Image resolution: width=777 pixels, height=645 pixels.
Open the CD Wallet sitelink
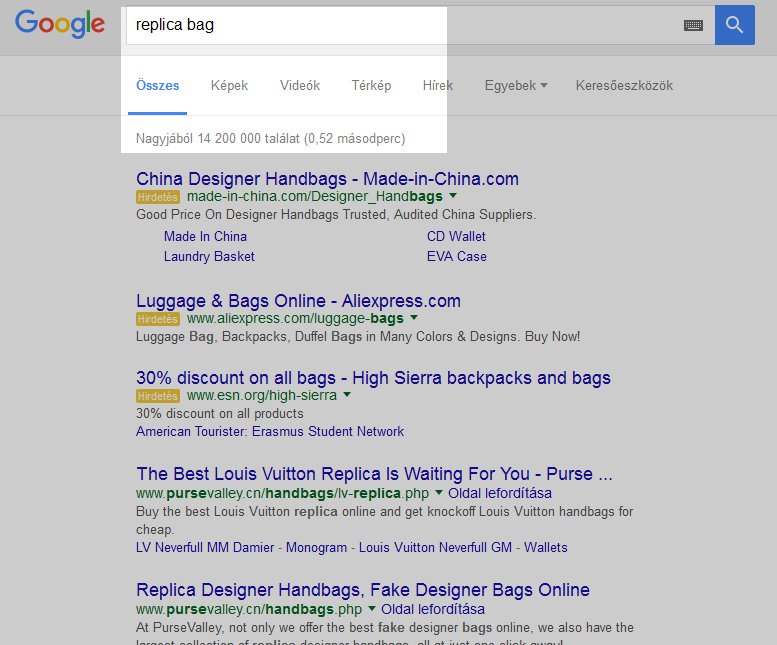coord(456,236)
